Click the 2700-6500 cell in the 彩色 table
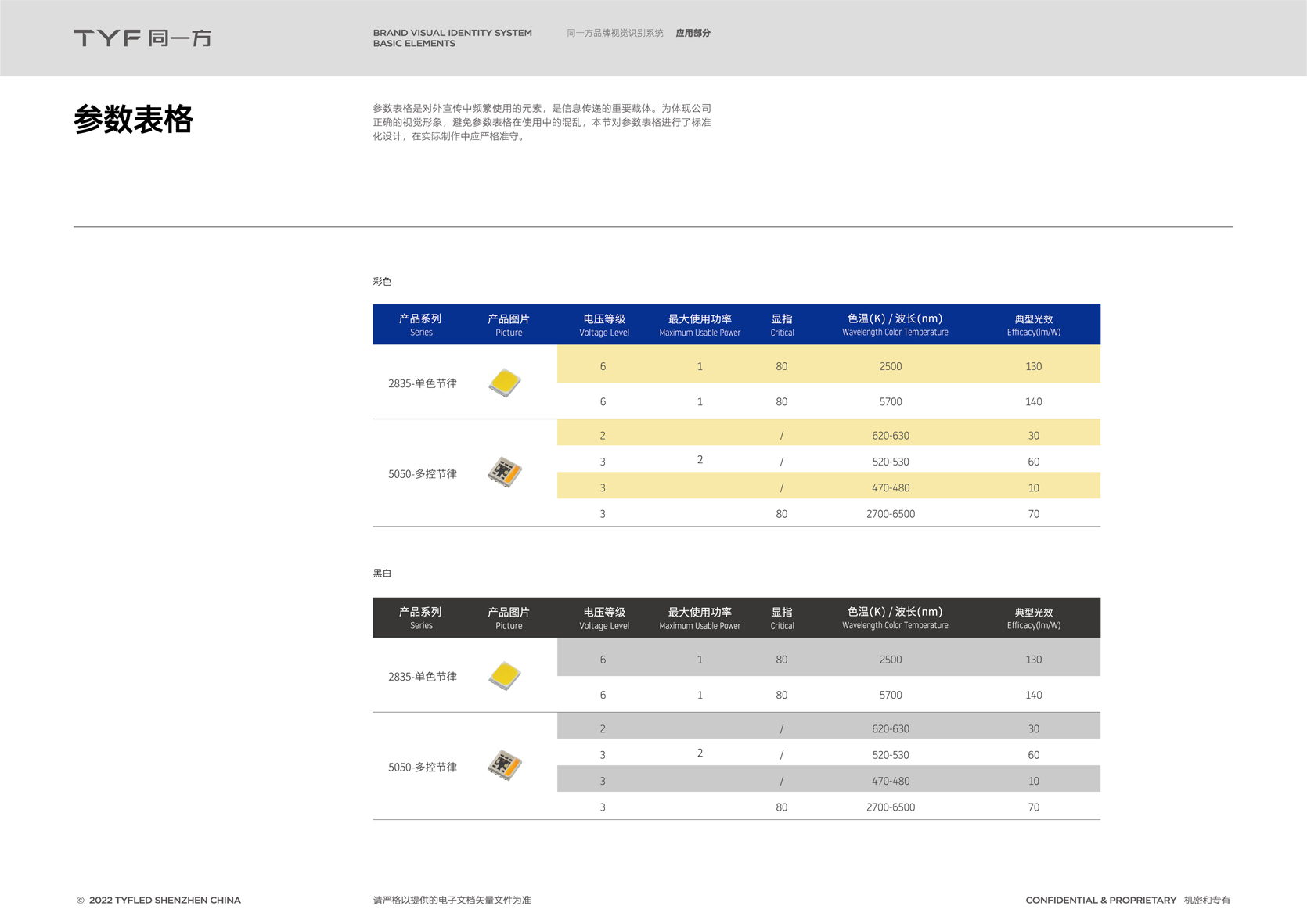 pos(890,514)
